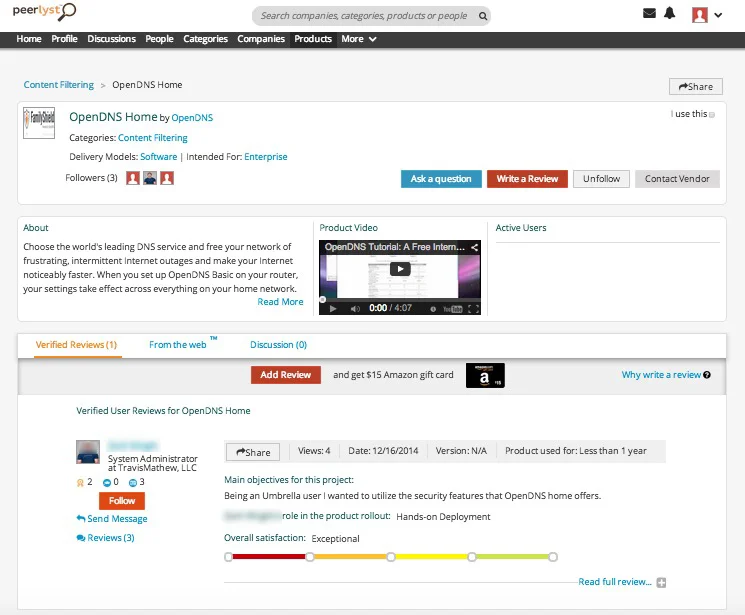The image size is (745, 615).
Task: Click the green segment of satisfaction slider
Action: coord(512,557)
